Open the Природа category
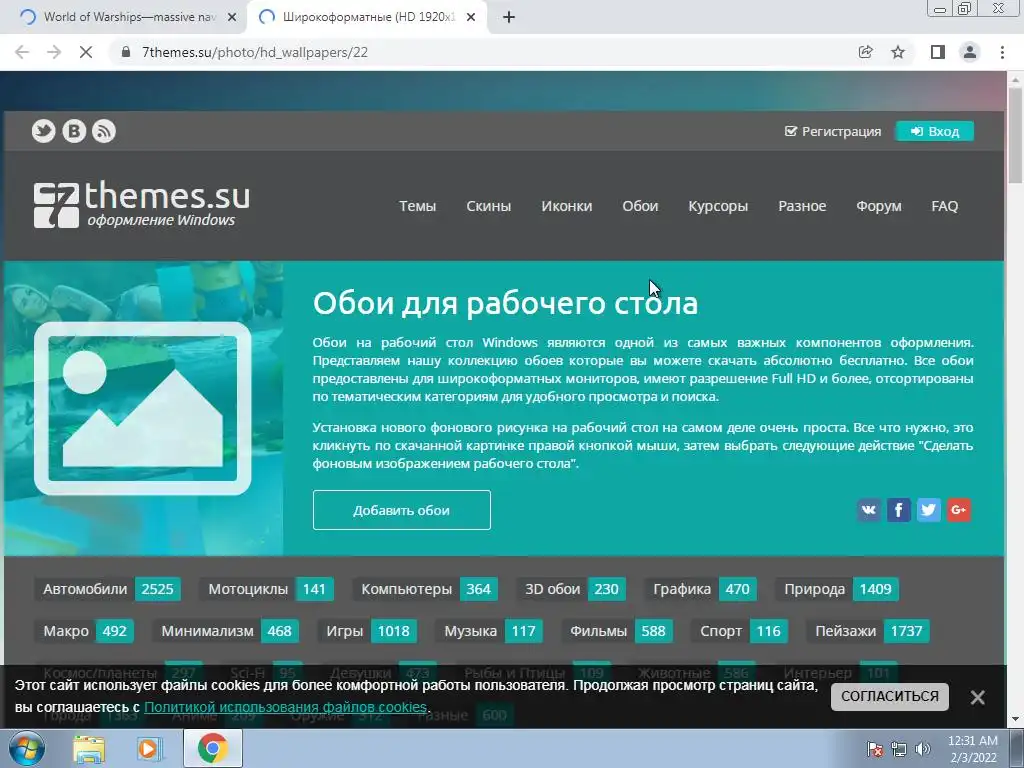This screenshot has width=1024, height=768. (837, 589)
